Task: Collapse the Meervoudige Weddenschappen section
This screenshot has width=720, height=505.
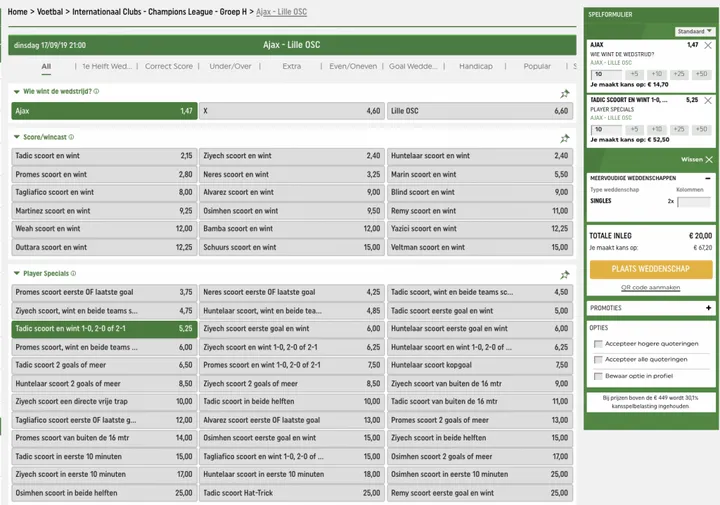Action: [708, 178]
